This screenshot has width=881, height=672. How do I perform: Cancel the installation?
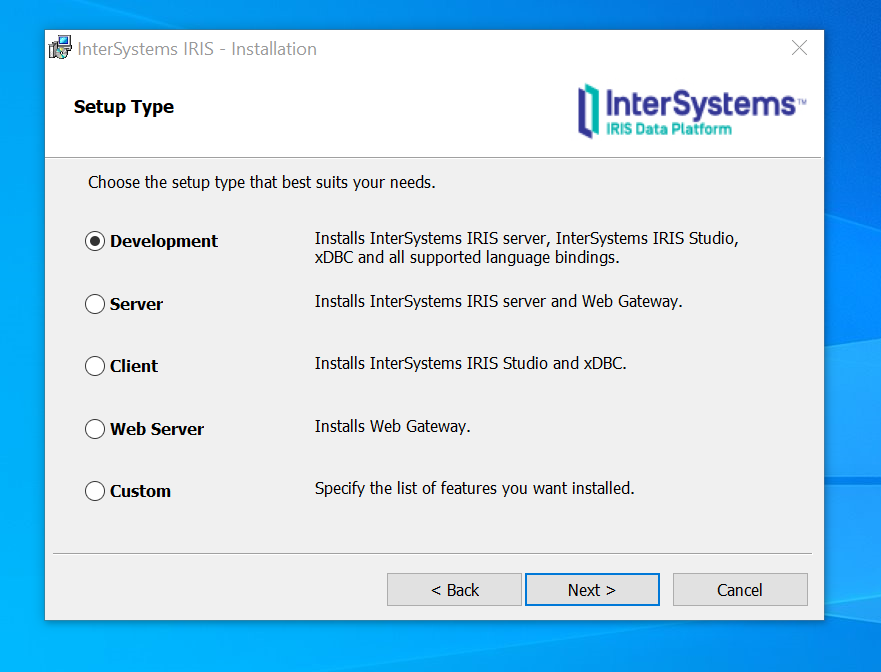tap(740, 589)
